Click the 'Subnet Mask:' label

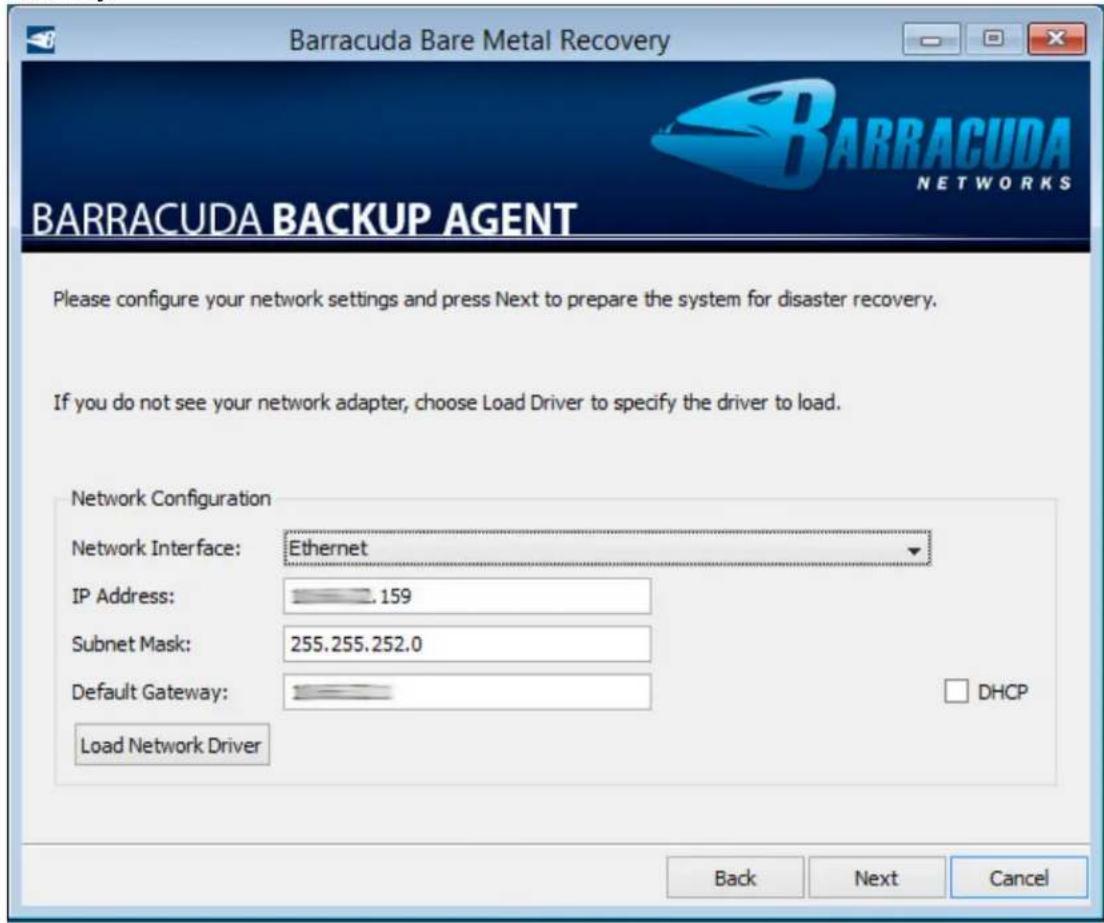click(131, 644)
